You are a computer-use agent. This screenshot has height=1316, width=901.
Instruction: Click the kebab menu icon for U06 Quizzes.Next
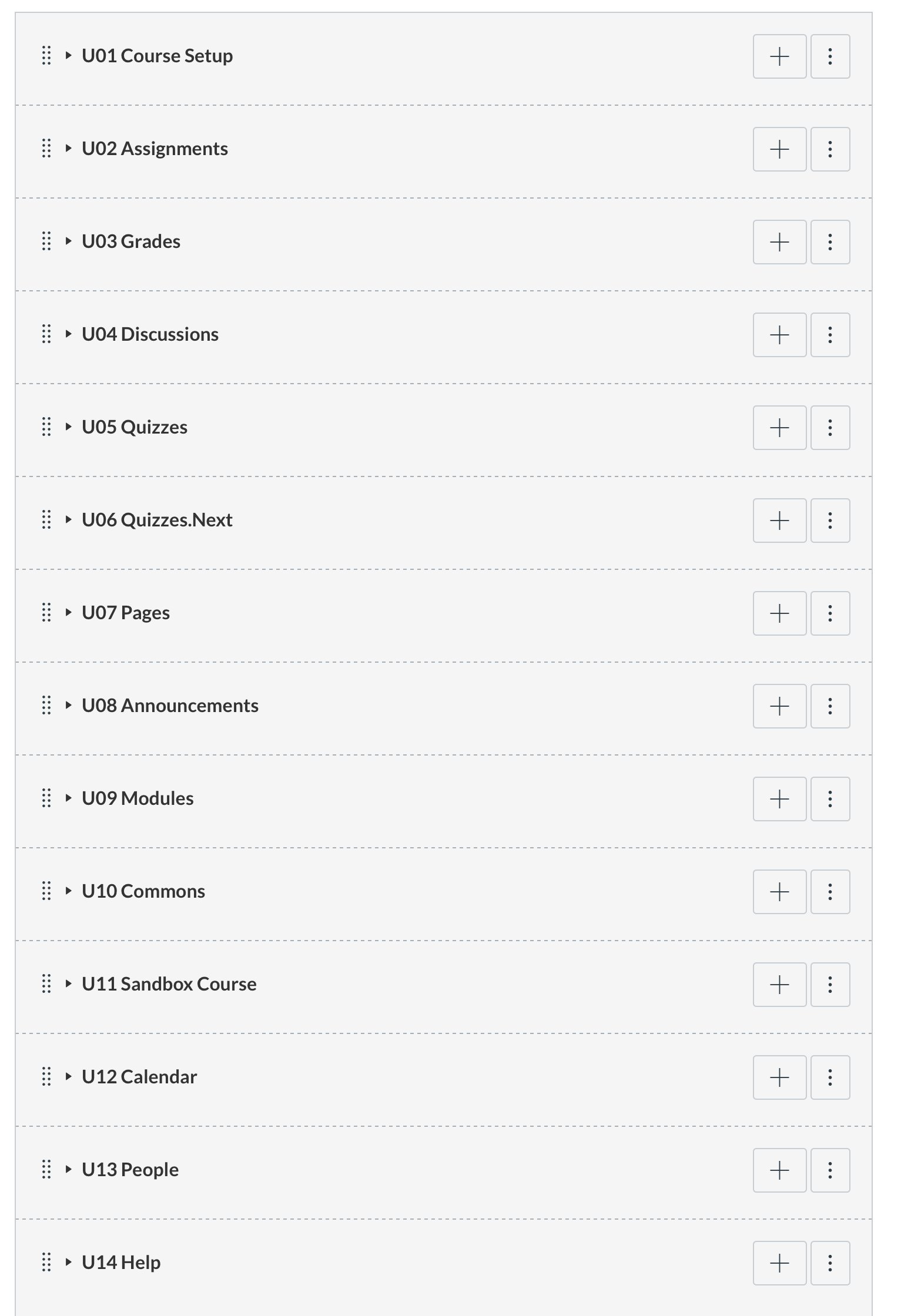(830, 520)
